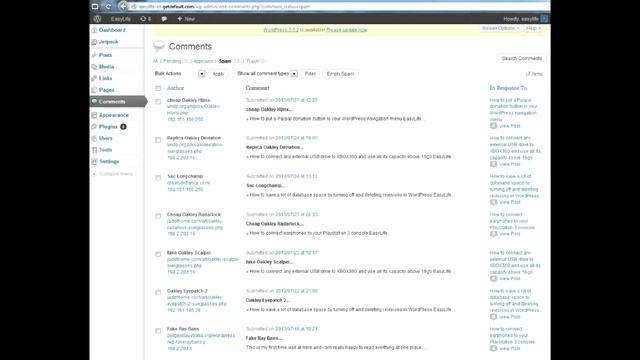Image resolution: width=640 pixels, height=360 pixels.
Task: Show All comments filter
Action: [155, 61]
